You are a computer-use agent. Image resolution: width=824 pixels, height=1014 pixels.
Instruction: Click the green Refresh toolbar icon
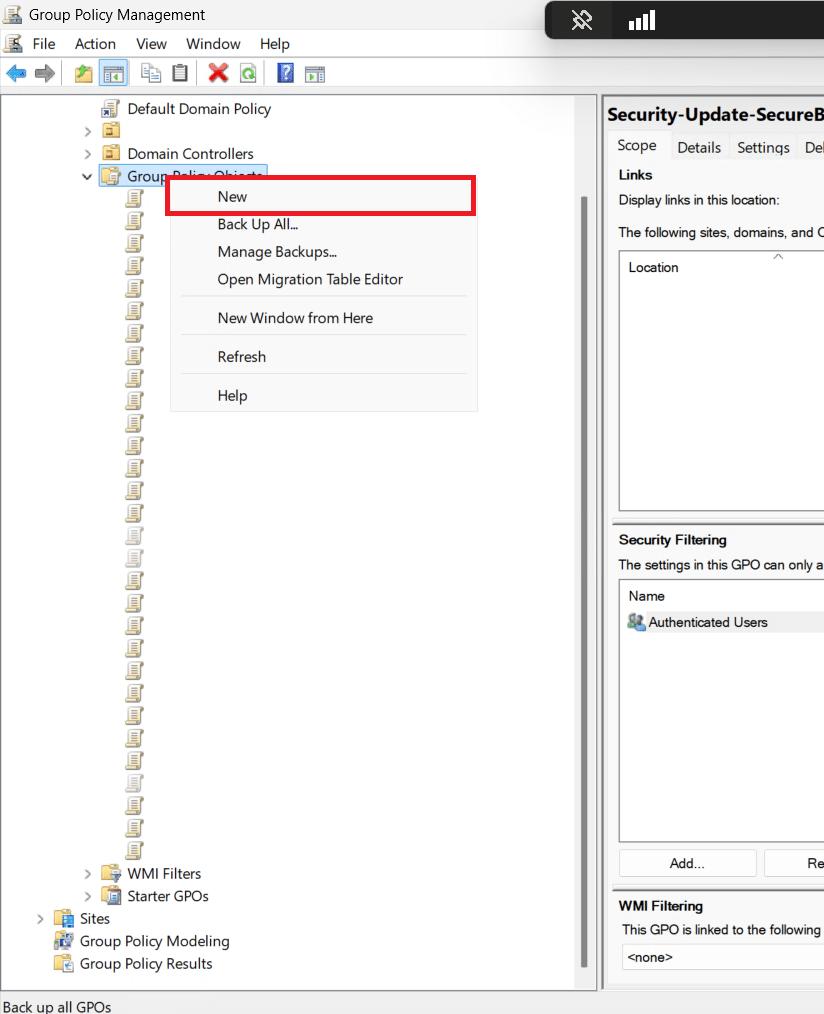click(x=247, y=73)
